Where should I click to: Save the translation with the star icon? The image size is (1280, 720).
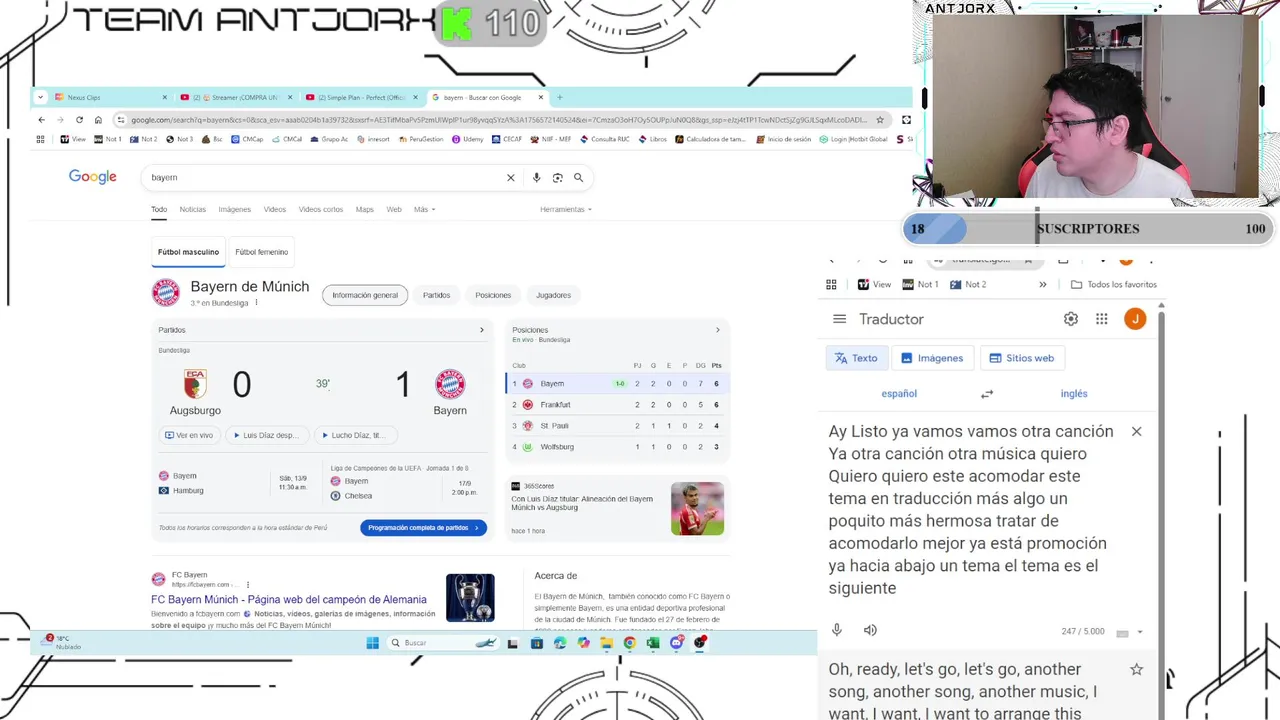1136,669
